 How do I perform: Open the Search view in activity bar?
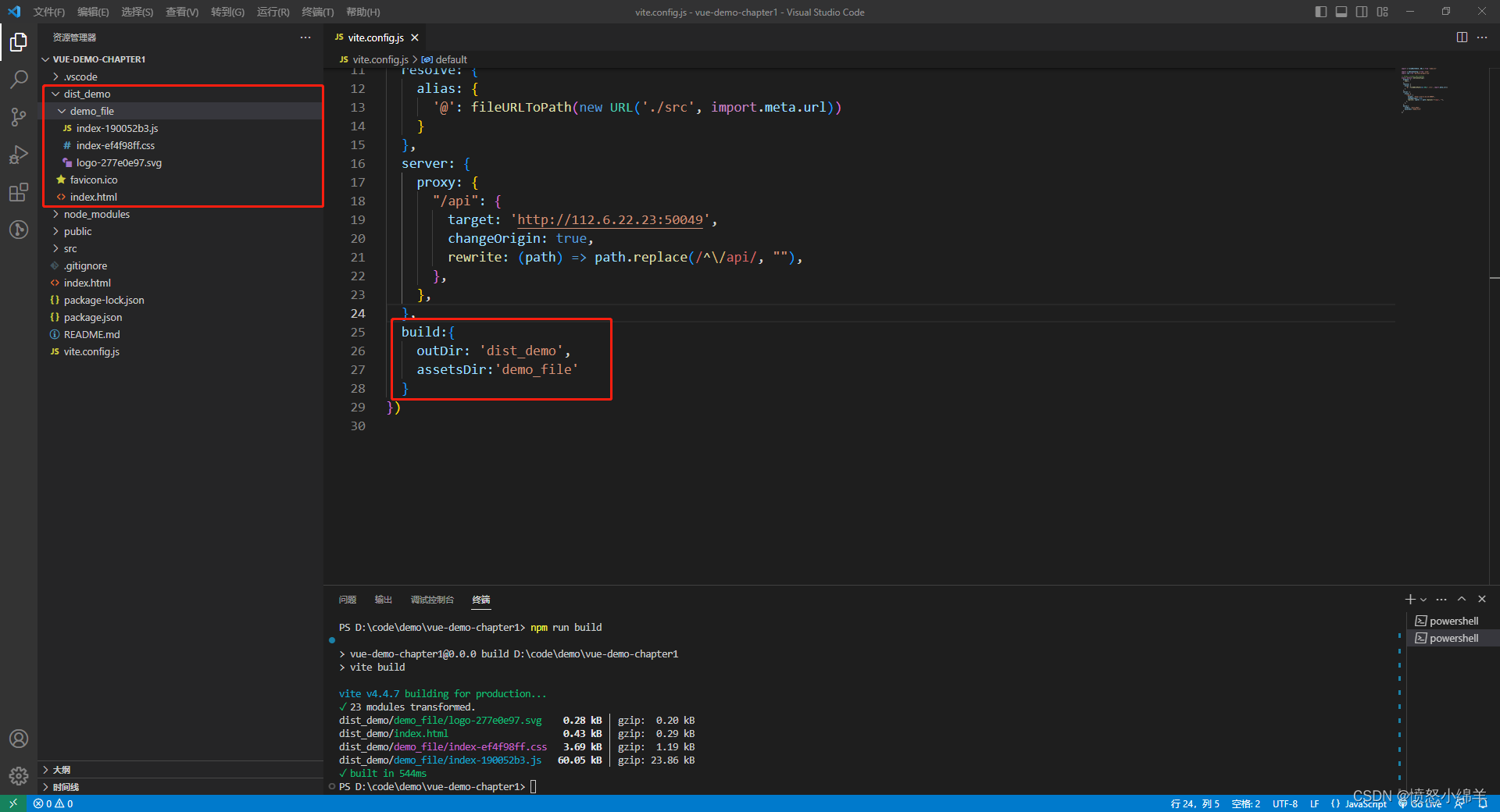(19, 79)
